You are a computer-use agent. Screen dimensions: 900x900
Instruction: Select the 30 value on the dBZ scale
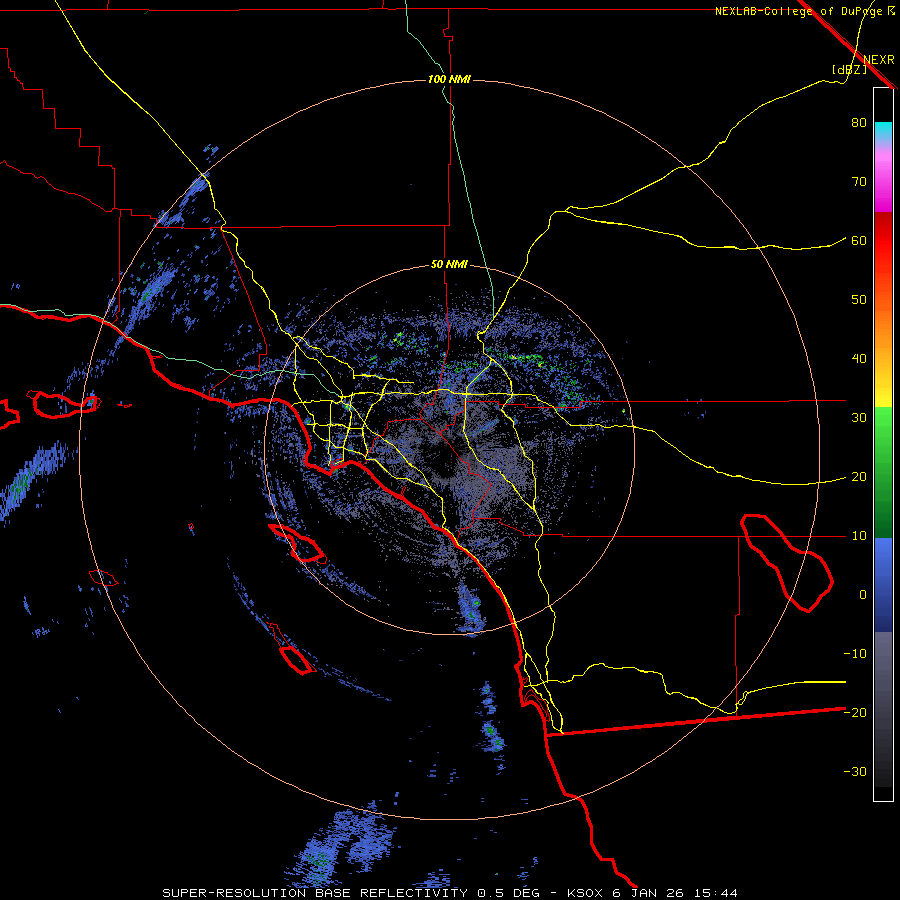click(859, 418)
